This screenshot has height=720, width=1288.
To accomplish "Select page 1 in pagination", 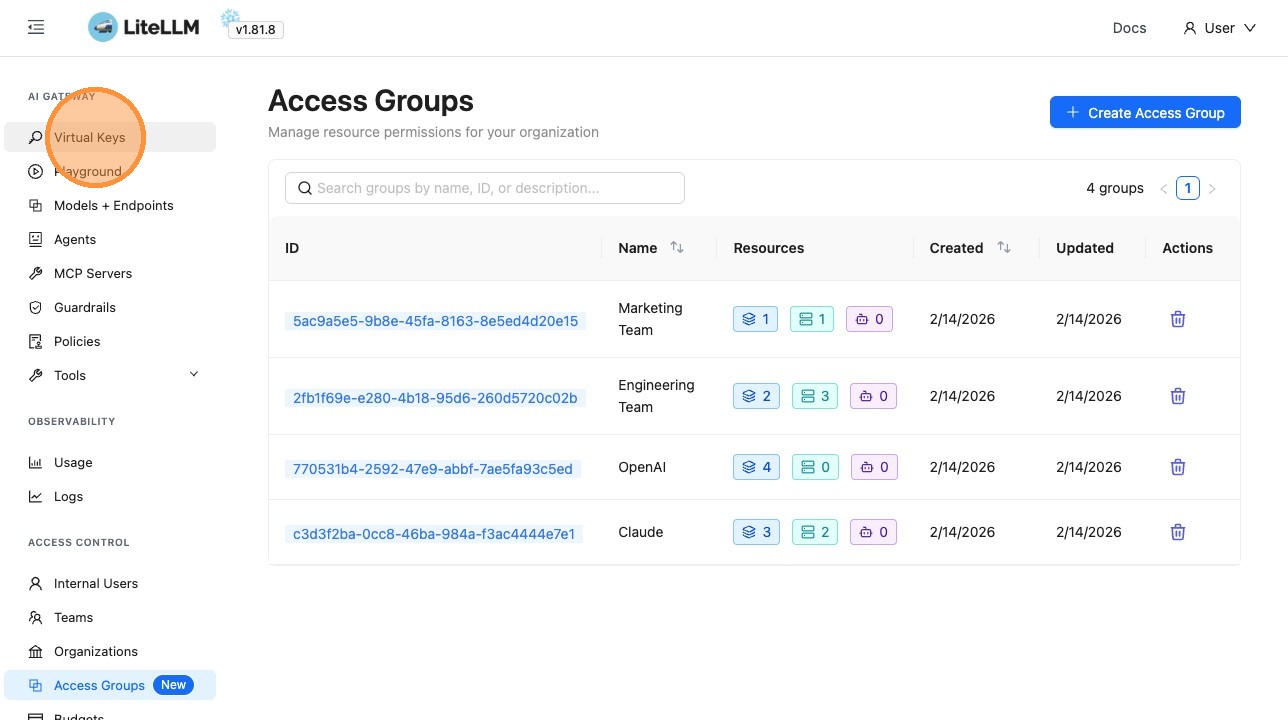I will click(1187, 188).
